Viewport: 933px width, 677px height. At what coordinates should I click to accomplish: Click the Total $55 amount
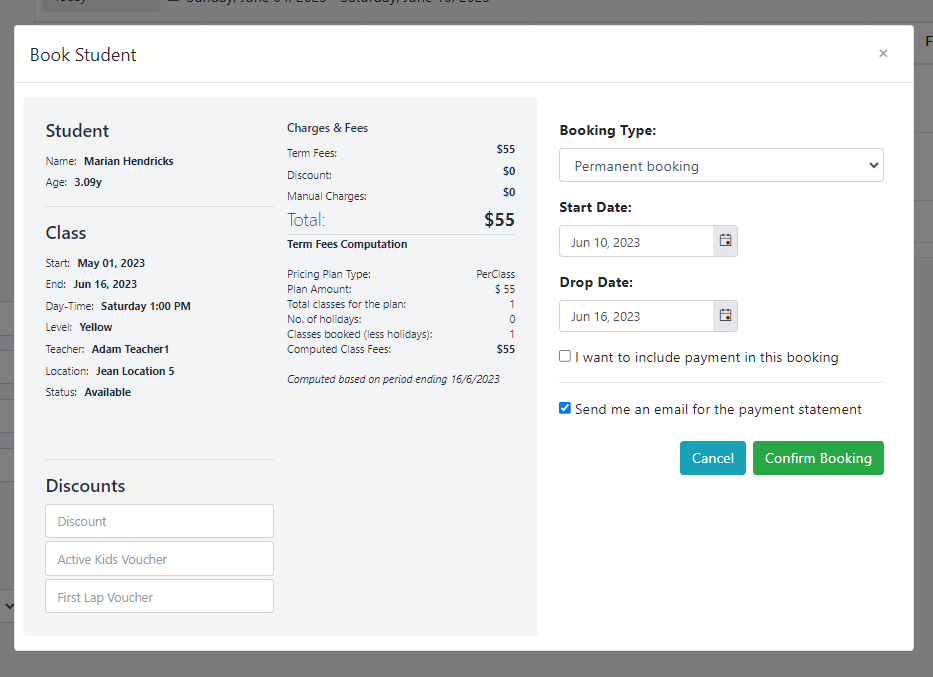coord(499,220)
